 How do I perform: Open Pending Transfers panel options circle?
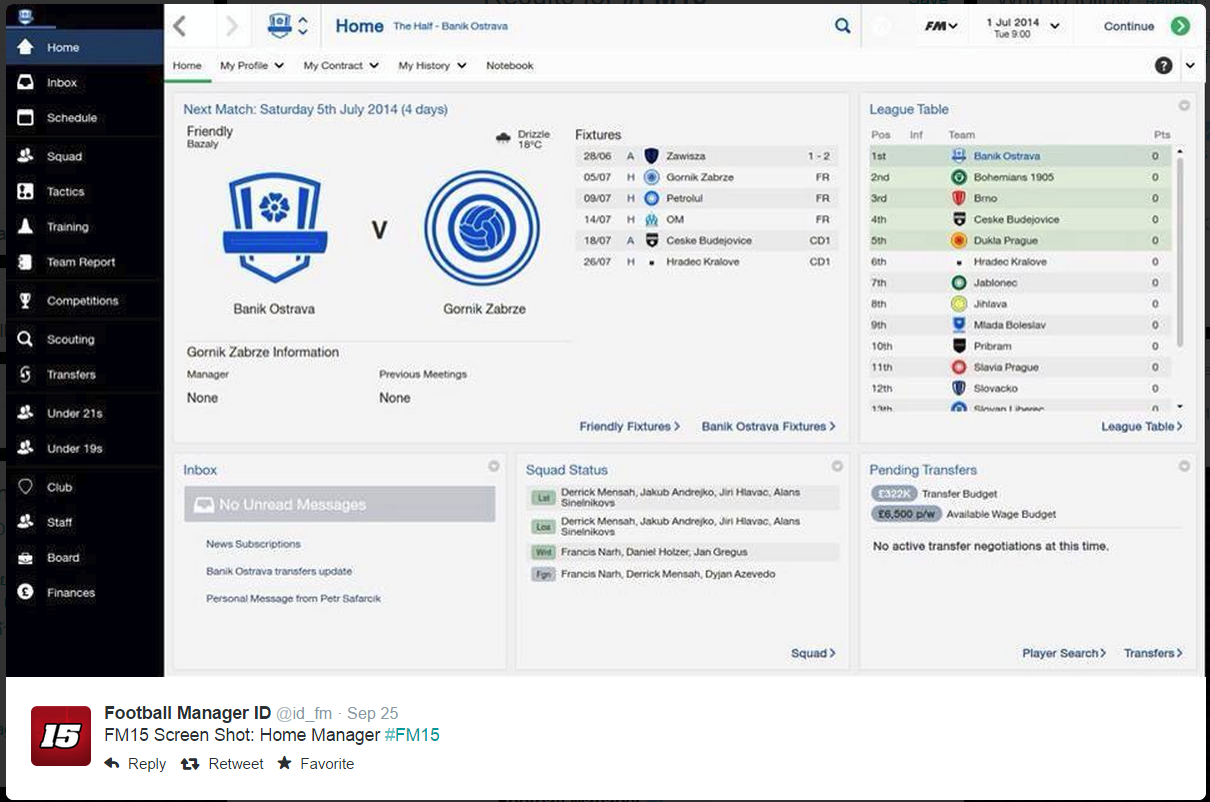[x=1184, y=466]
